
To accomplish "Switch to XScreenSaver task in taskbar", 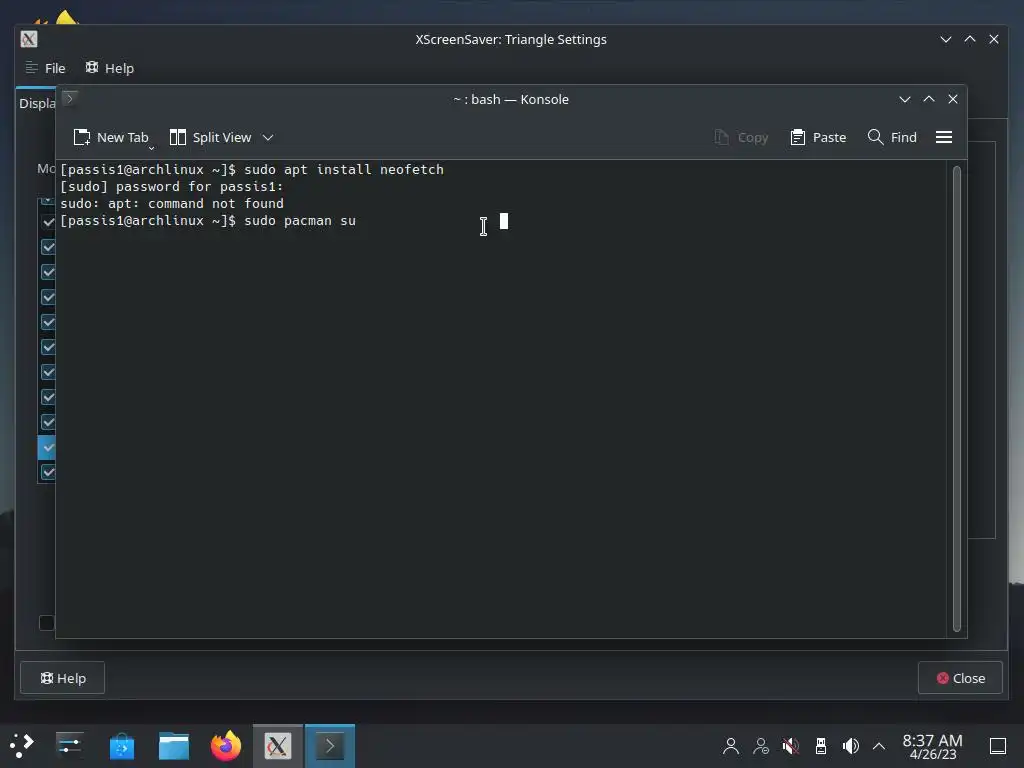I will coord(278,745).
